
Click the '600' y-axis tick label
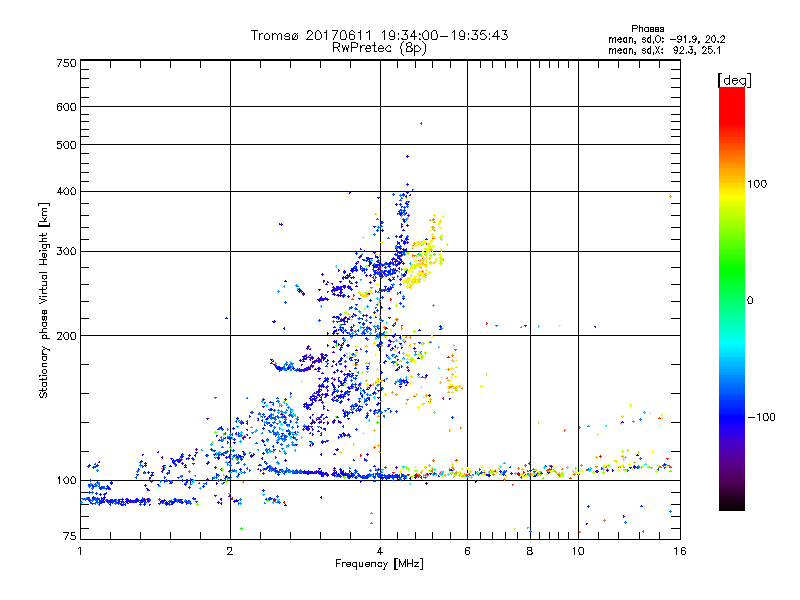[66, 107]
